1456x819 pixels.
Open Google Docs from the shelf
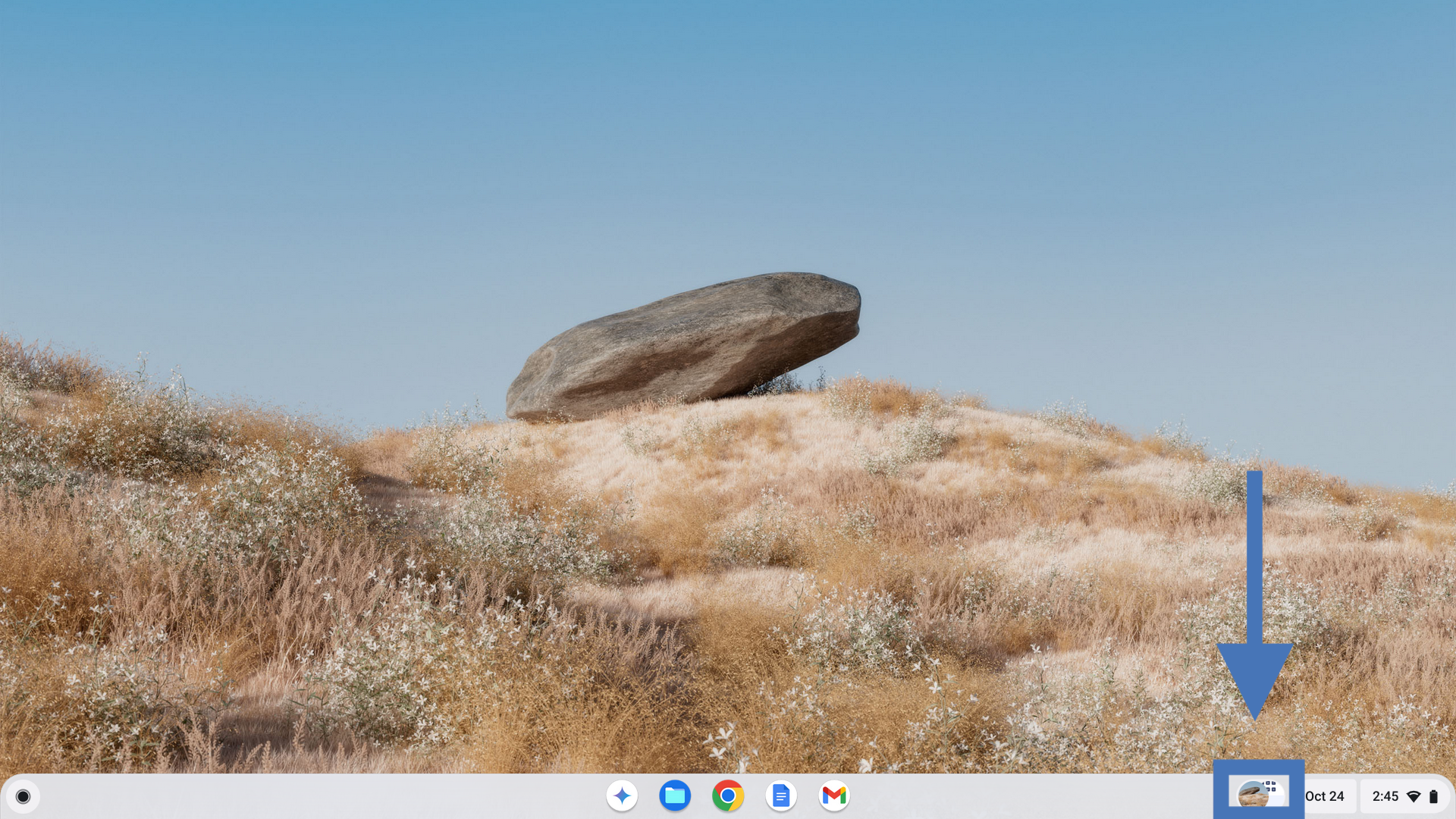[781, 795]
